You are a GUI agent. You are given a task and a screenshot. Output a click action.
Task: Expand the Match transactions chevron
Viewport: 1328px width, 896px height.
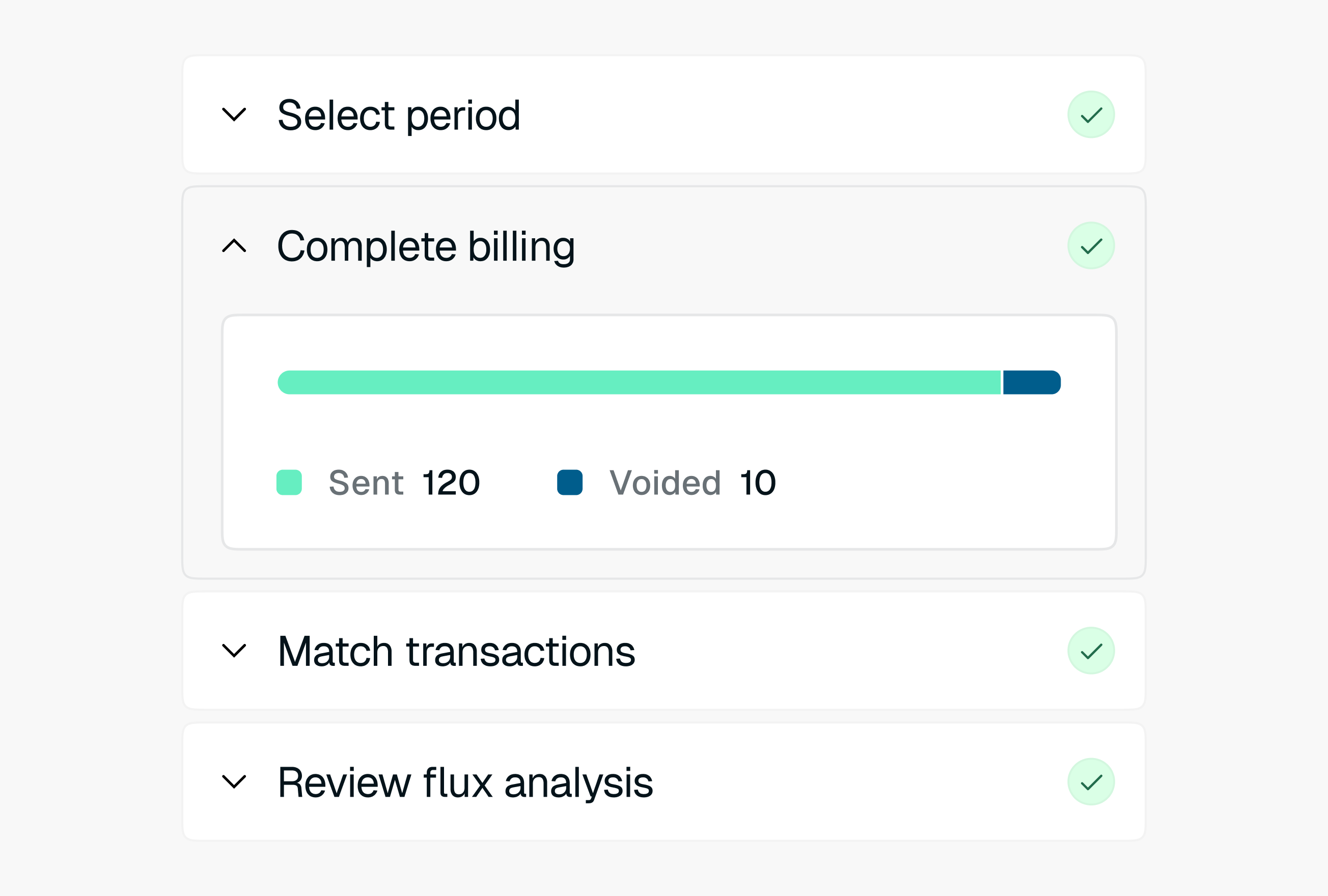[x=234, y=650]
